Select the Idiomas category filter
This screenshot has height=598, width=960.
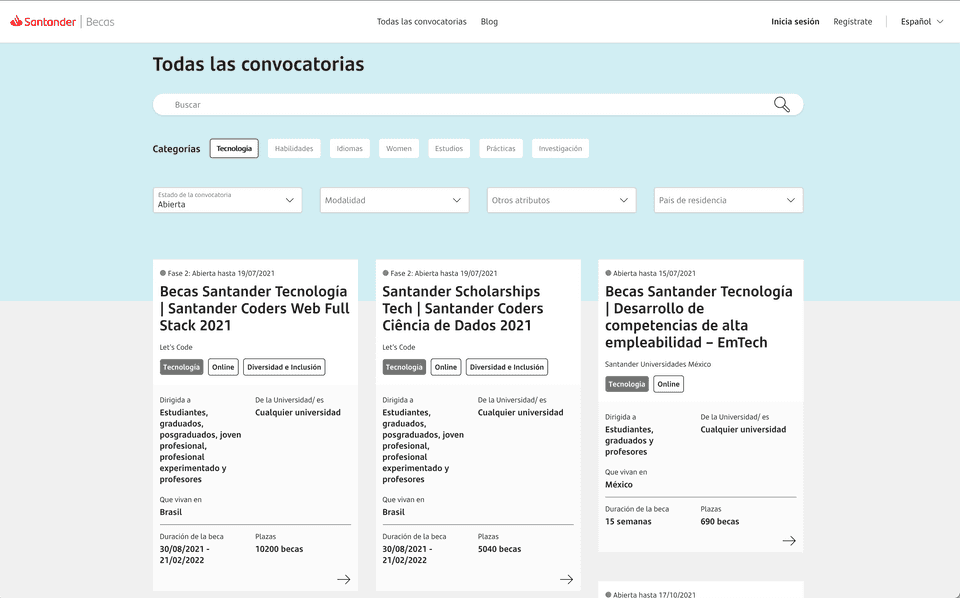tap(349, 148)
